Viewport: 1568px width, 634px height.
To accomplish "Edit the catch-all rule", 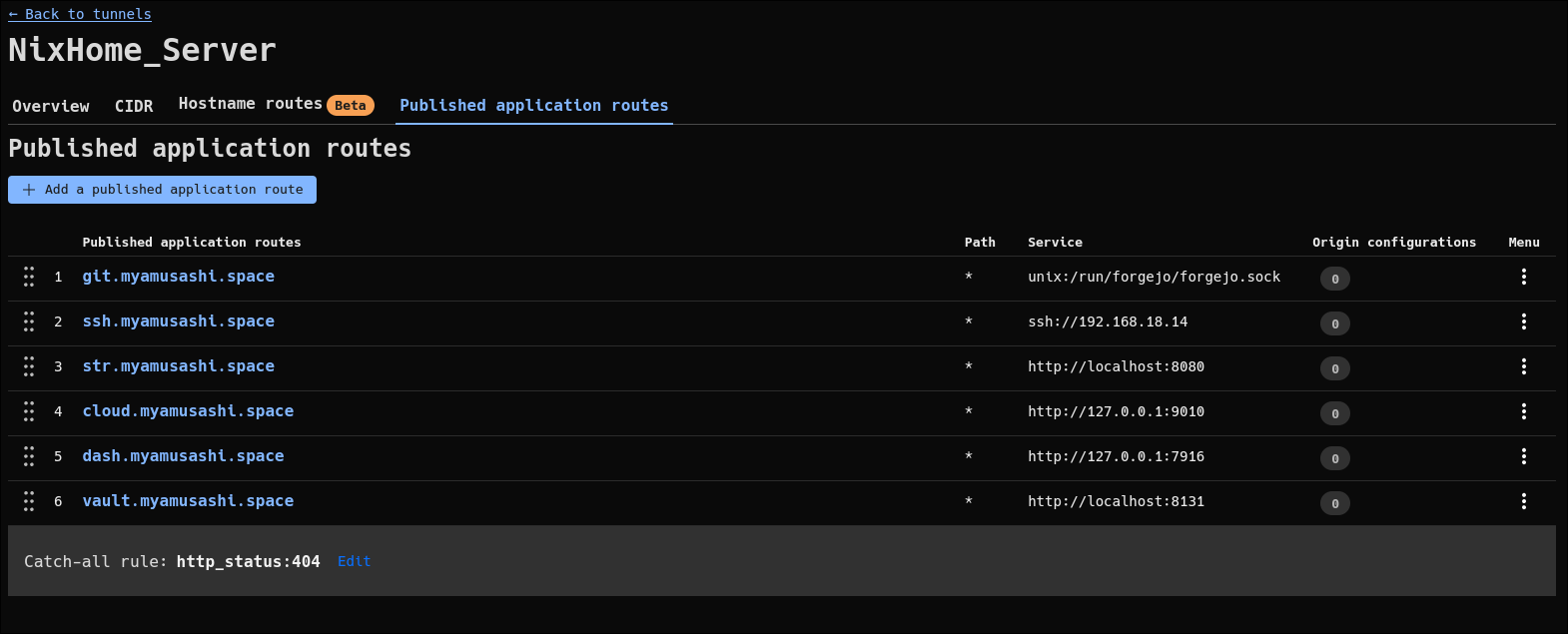I will click(354, 561).
